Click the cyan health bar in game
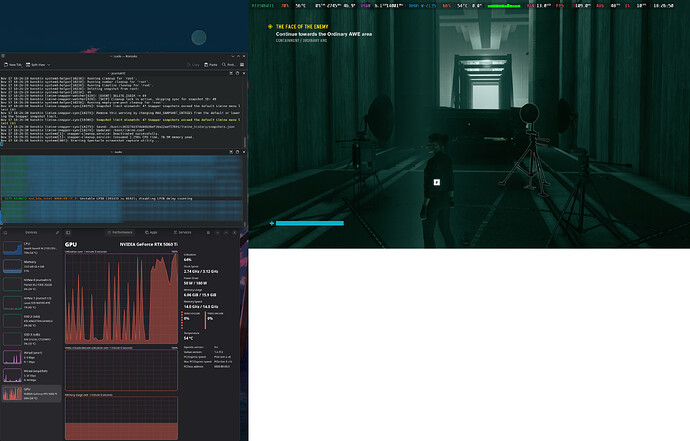The height and width of the screenshot is (441, 690). coord(310,224)
